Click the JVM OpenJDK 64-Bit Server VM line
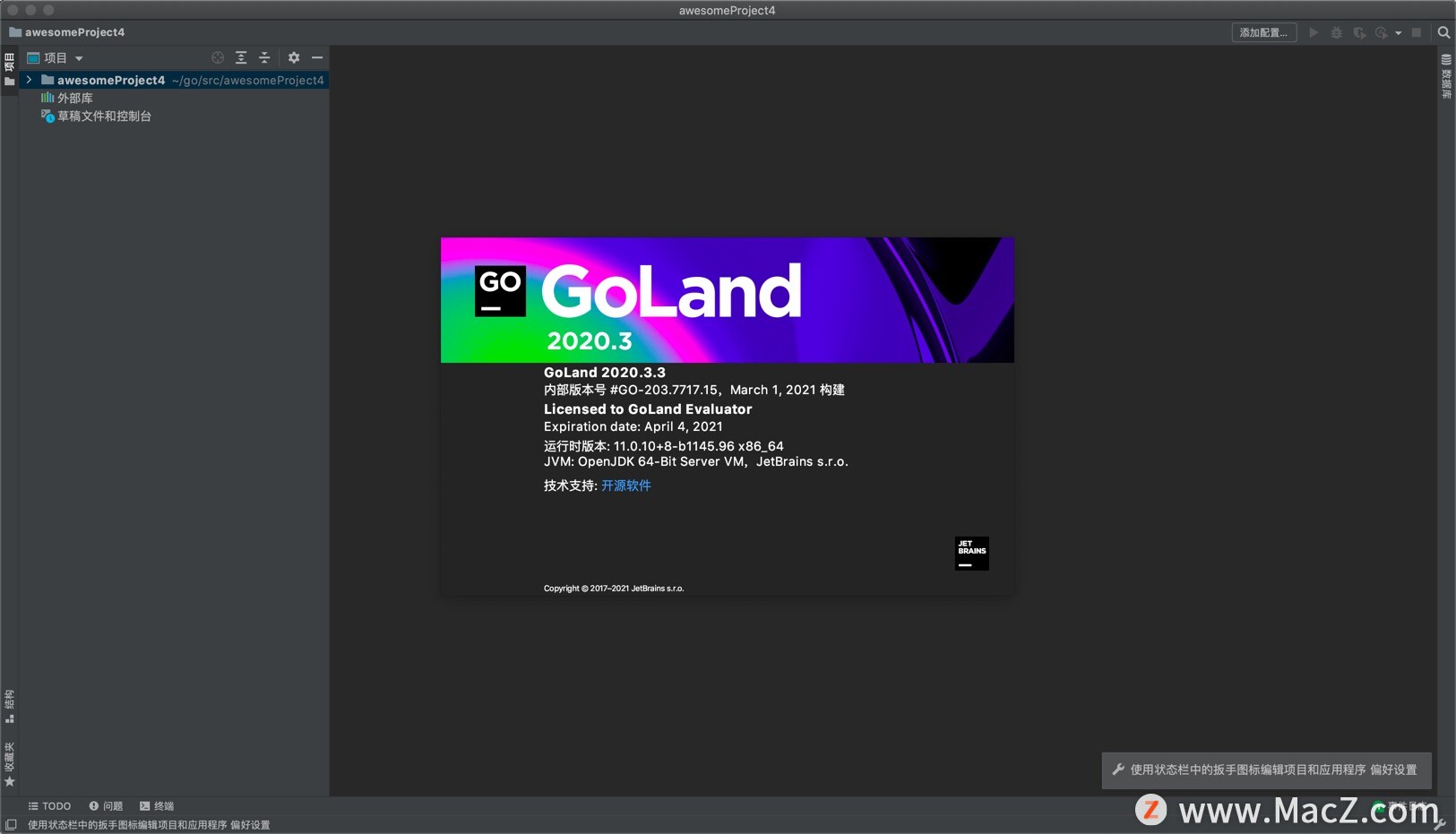Viewport: 1456px width, 834px height. coord(696,462)
